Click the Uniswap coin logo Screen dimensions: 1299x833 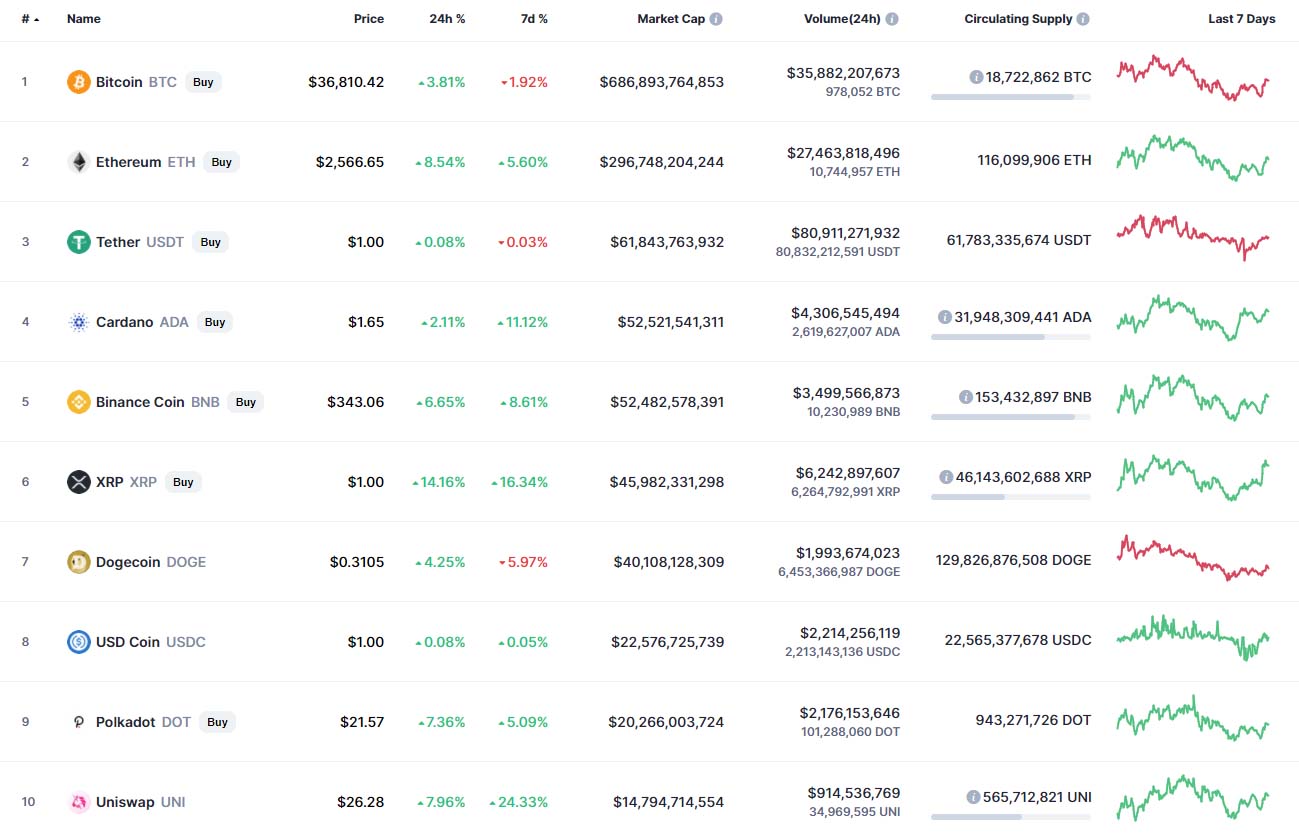pos(78,802)
